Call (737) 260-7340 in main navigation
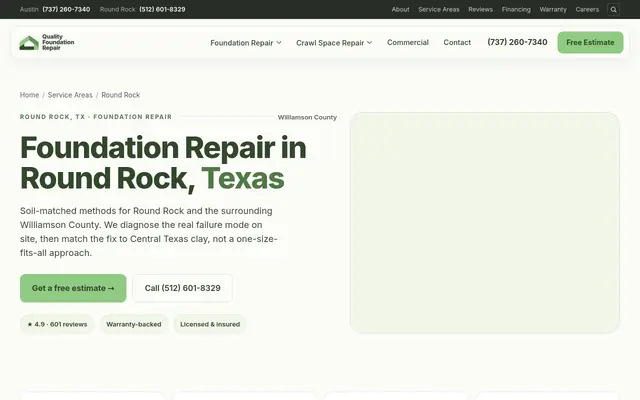Image resolution: width=640 pixels, height=400 pixels. (517, 42)
